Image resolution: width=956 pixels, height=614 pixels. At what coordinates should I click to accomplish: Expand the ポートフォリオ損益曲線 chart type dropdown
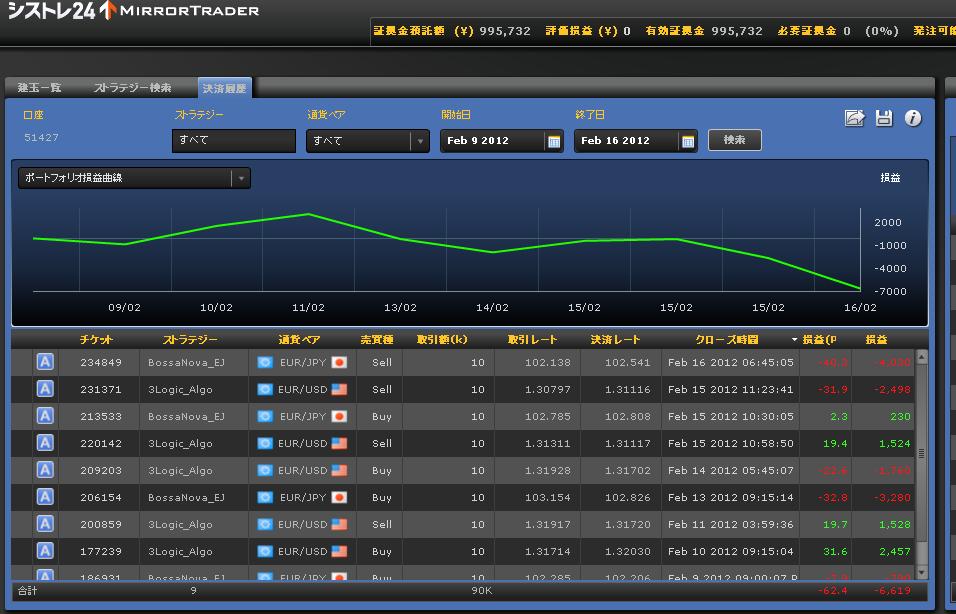click(x=240, y=178)
